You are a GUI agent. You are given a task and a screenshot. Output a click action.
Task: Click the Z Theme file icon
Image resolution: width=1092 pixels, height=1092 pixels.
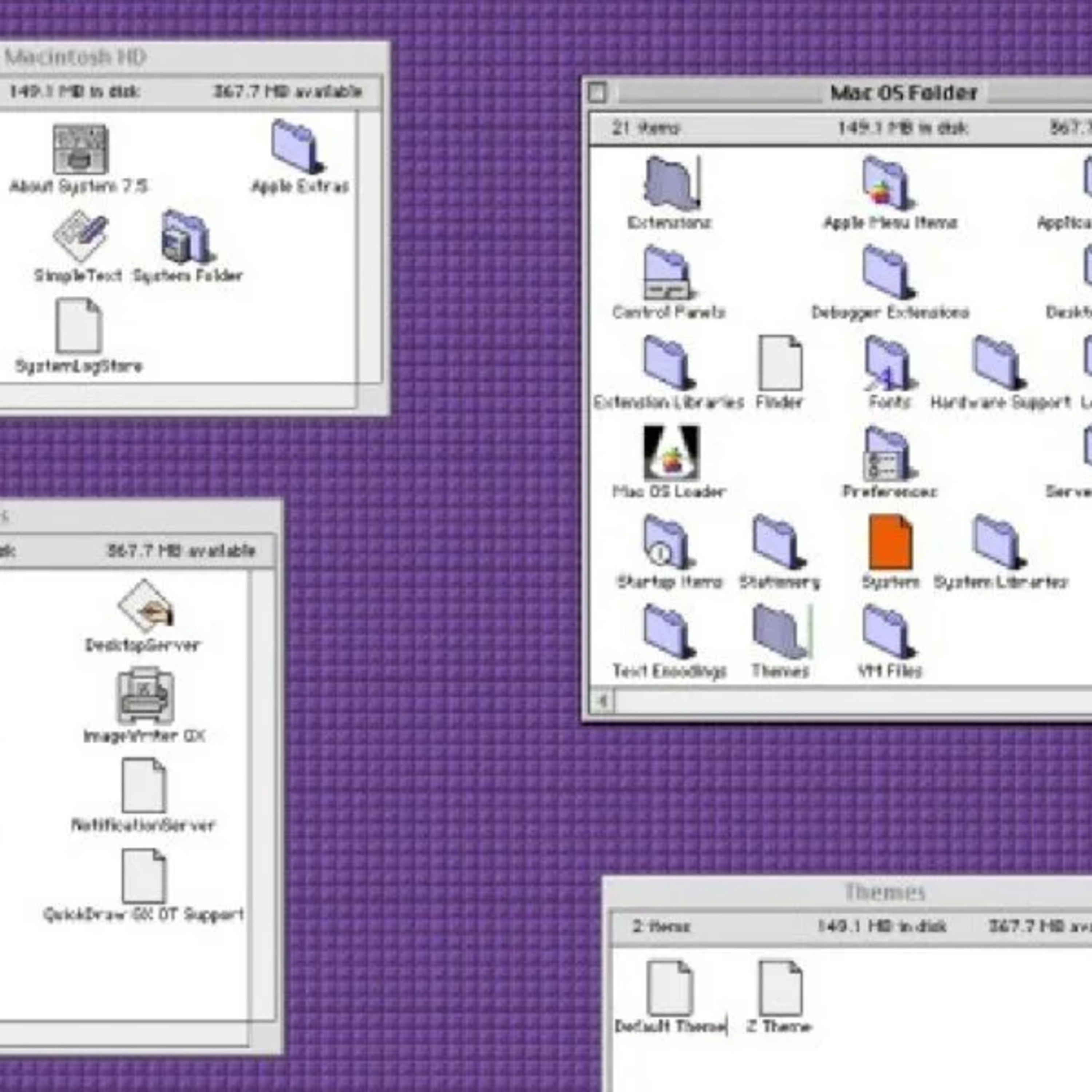click(780, 989)
